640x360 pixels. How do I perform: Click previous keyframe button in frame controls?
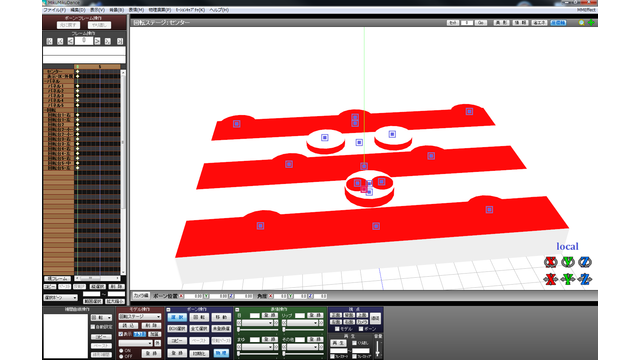point(60,41)
